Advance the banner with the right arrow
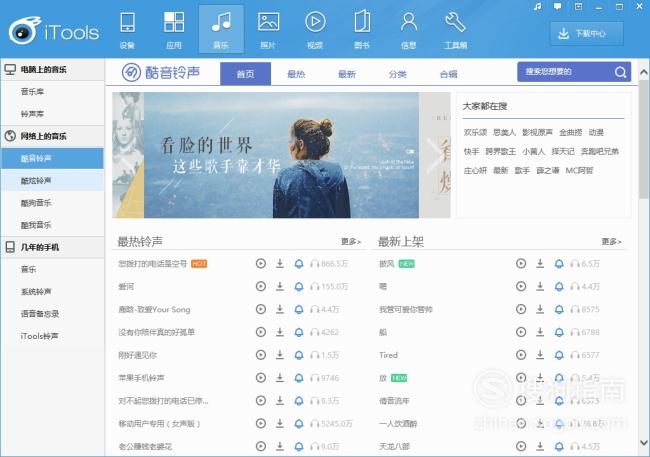Screen dimensions: 650x457 coord(435,155)
